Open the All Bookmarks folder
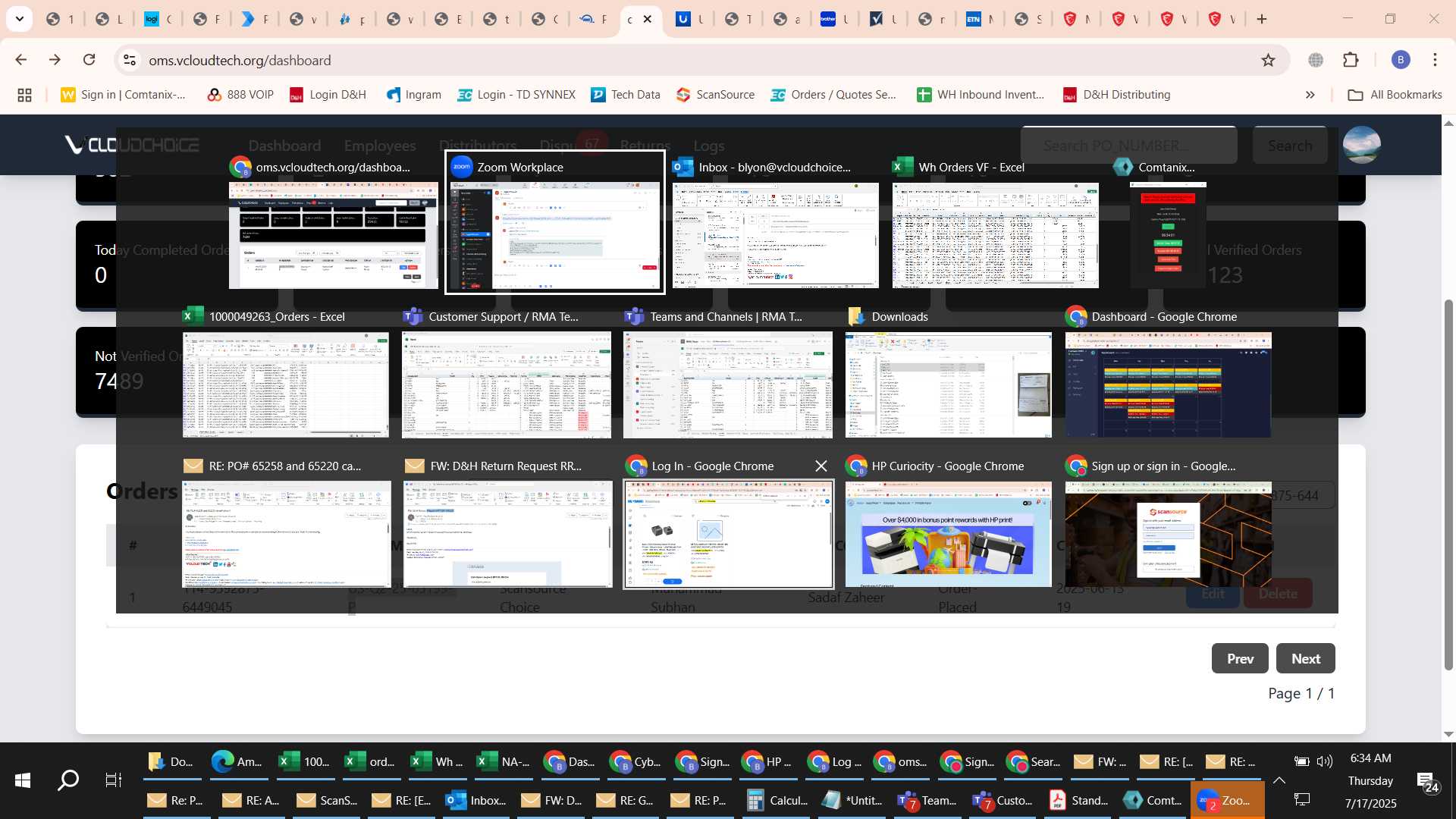This screenshot has height=819, width=1456. 1395,95
